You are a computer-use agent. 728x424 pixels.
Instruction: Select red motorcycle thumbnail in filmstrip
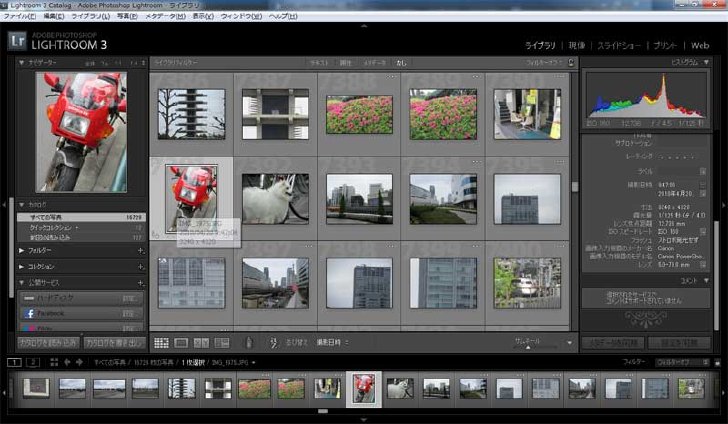[364, 389]
